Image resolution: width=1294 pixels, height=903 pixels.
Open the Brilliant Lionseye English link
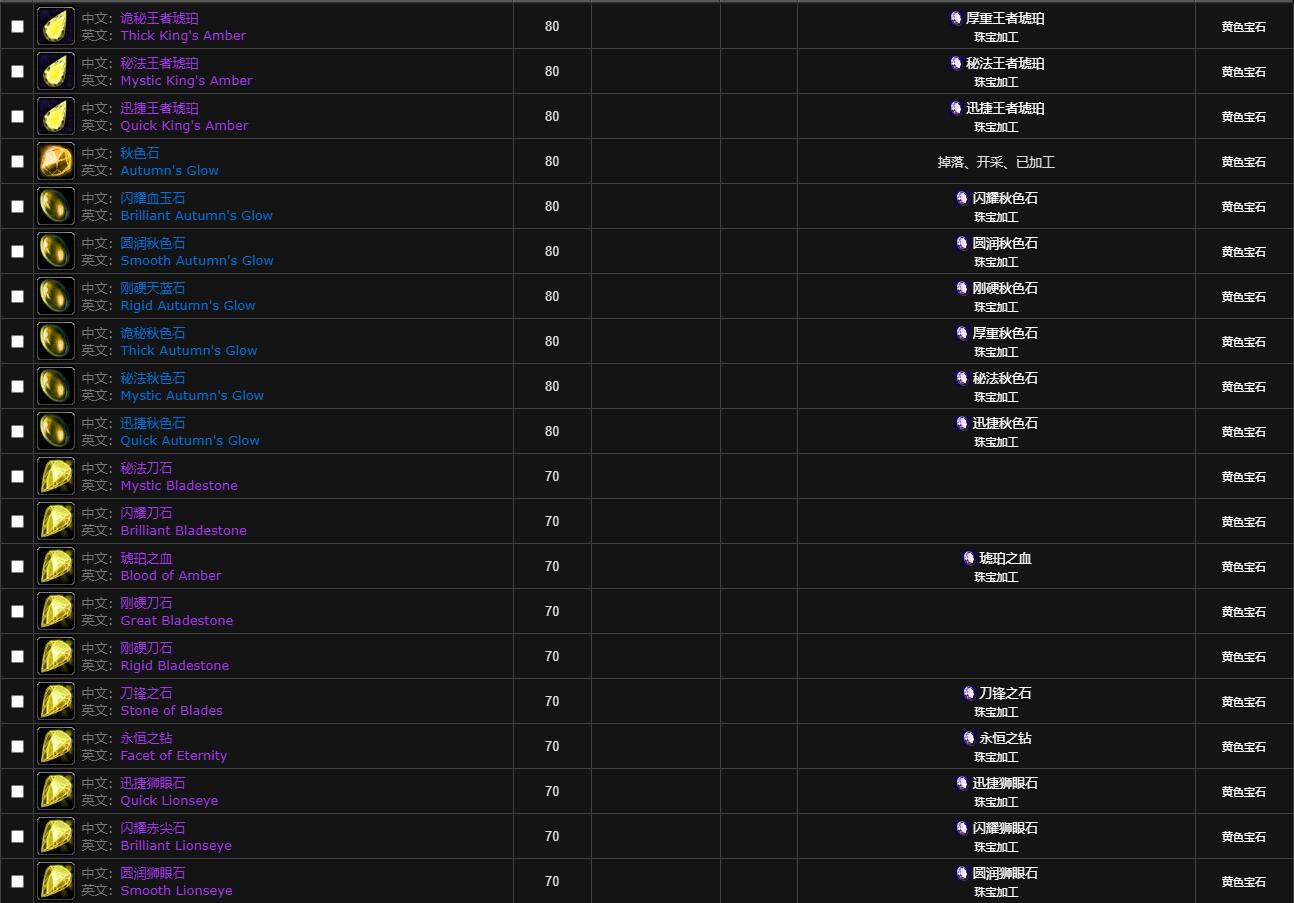[176, 845]
